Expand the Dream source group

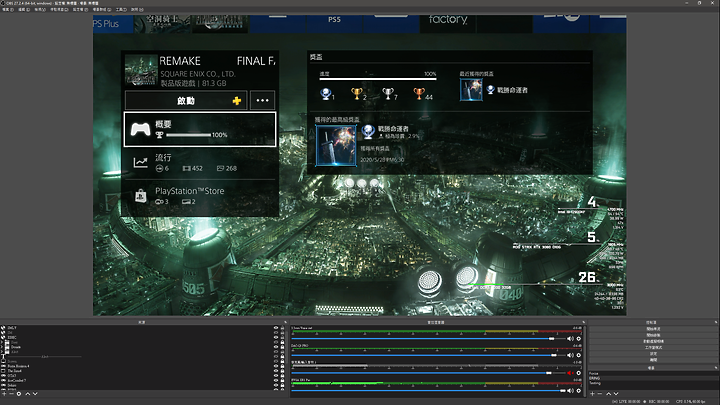(x=2, y=347)
